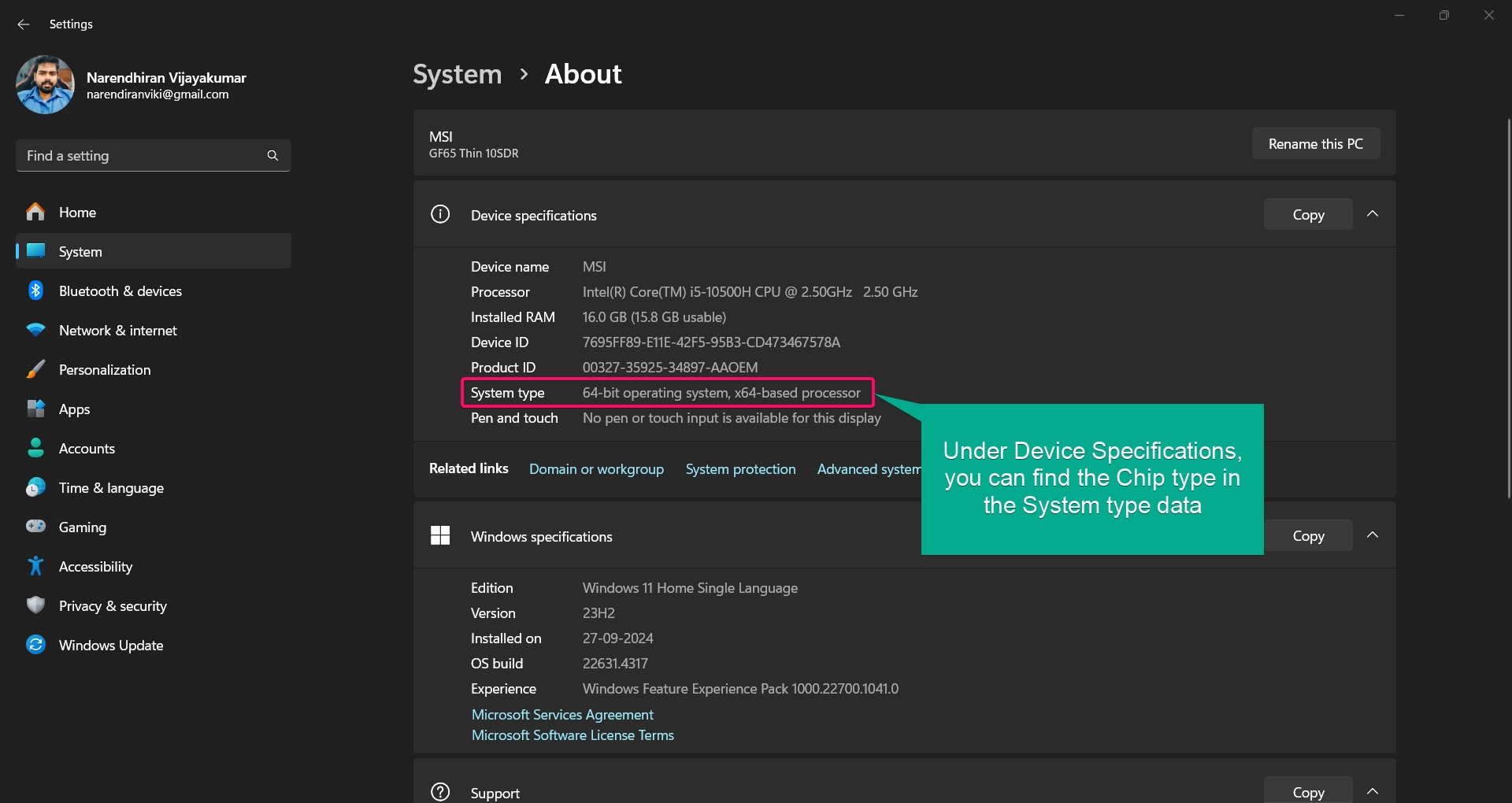Click the back arrow in Settings header

pos(24,24)
